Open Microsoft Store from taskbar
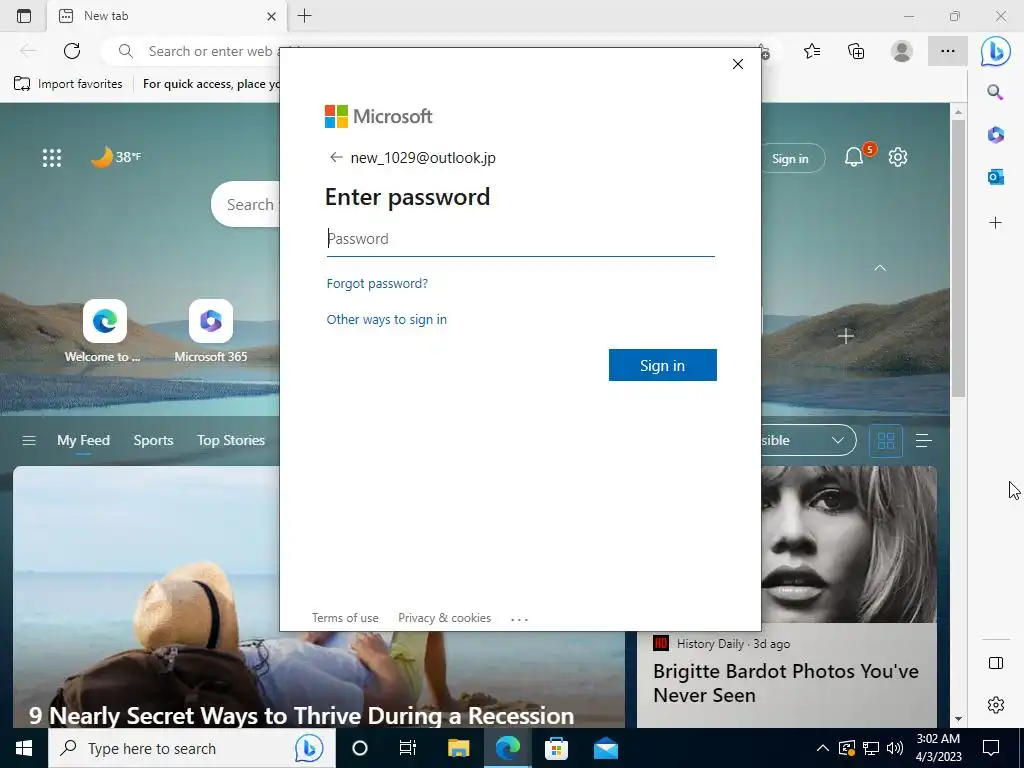The height and width of the screenshot is (768, 1024). (x=556, y=748)
